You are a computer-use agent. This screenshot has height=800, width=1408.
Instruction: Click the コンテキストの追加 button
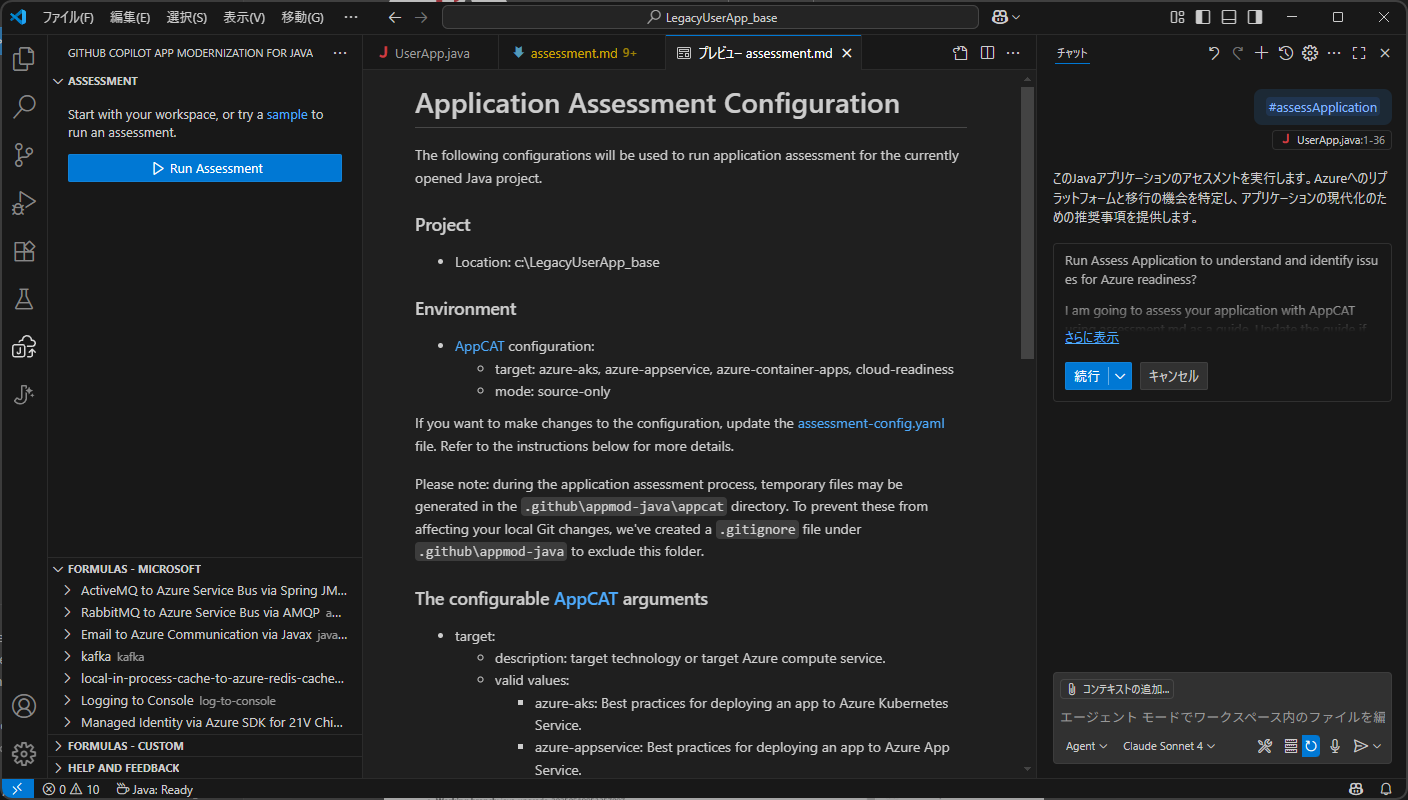[1117, 689]
